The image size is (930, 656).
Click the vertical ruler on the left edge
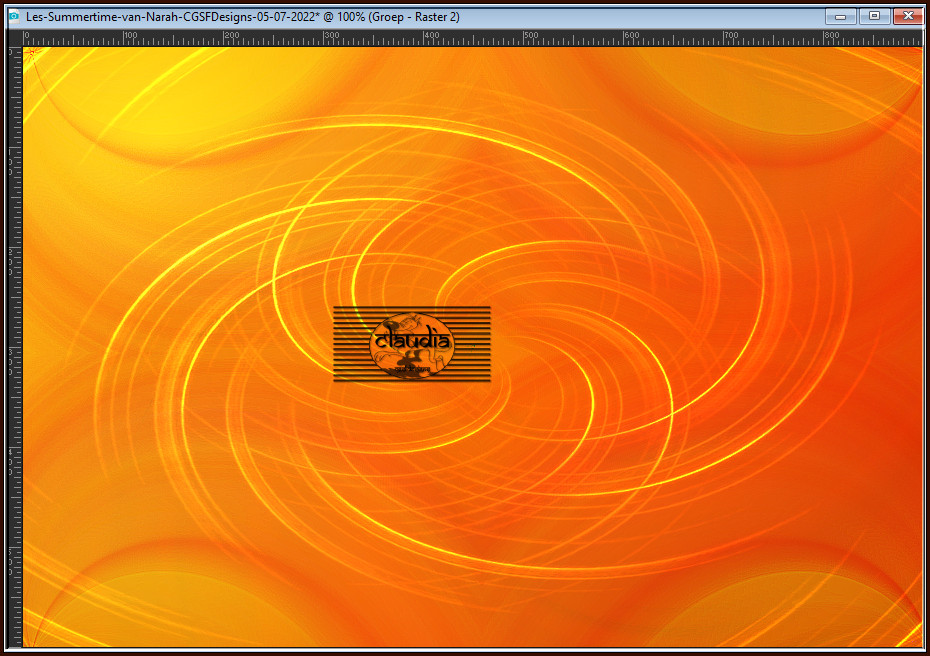pos(15,347)
